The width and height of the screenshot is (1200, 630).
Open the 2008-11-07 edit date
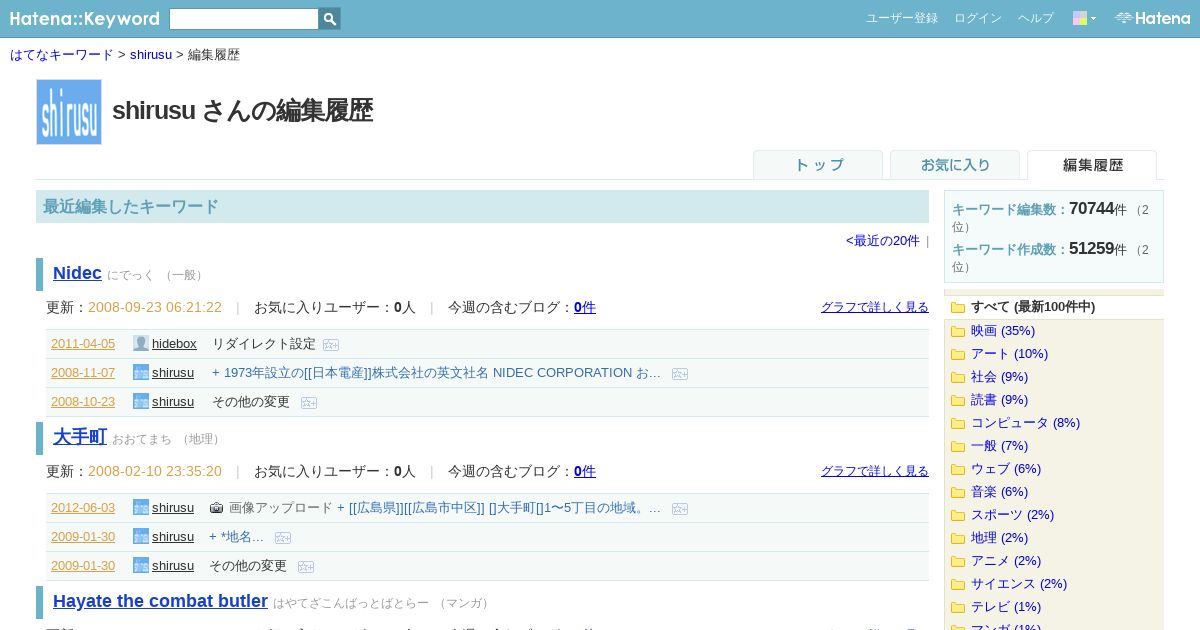point(83,373)
